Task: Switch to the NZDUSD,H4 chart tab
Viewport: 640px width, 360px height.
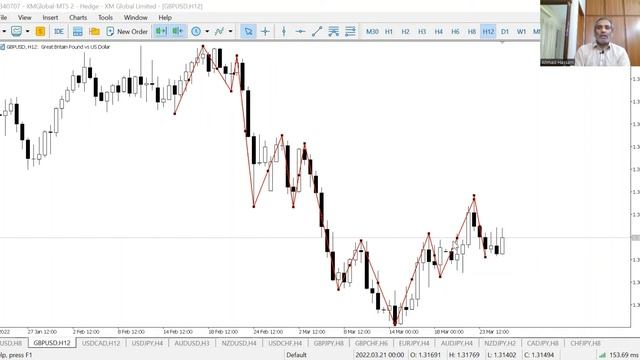Action: pyautogui.click(x=239, y=343)
